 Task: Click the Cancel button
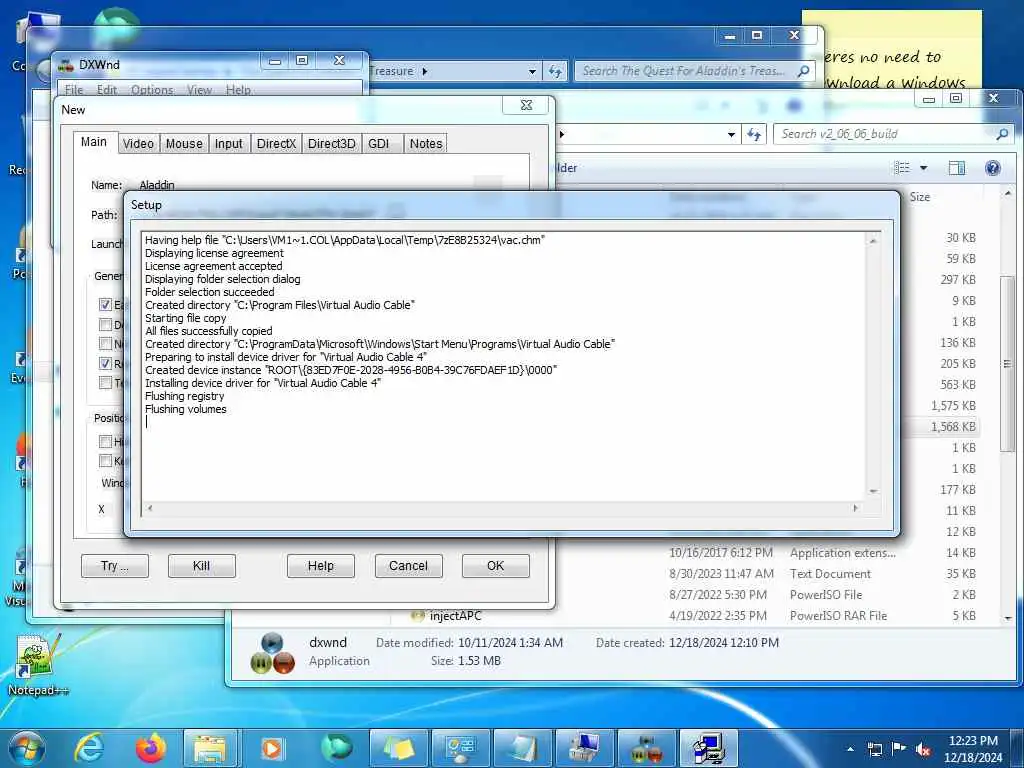pyautogui.click(x=408, y=566)
